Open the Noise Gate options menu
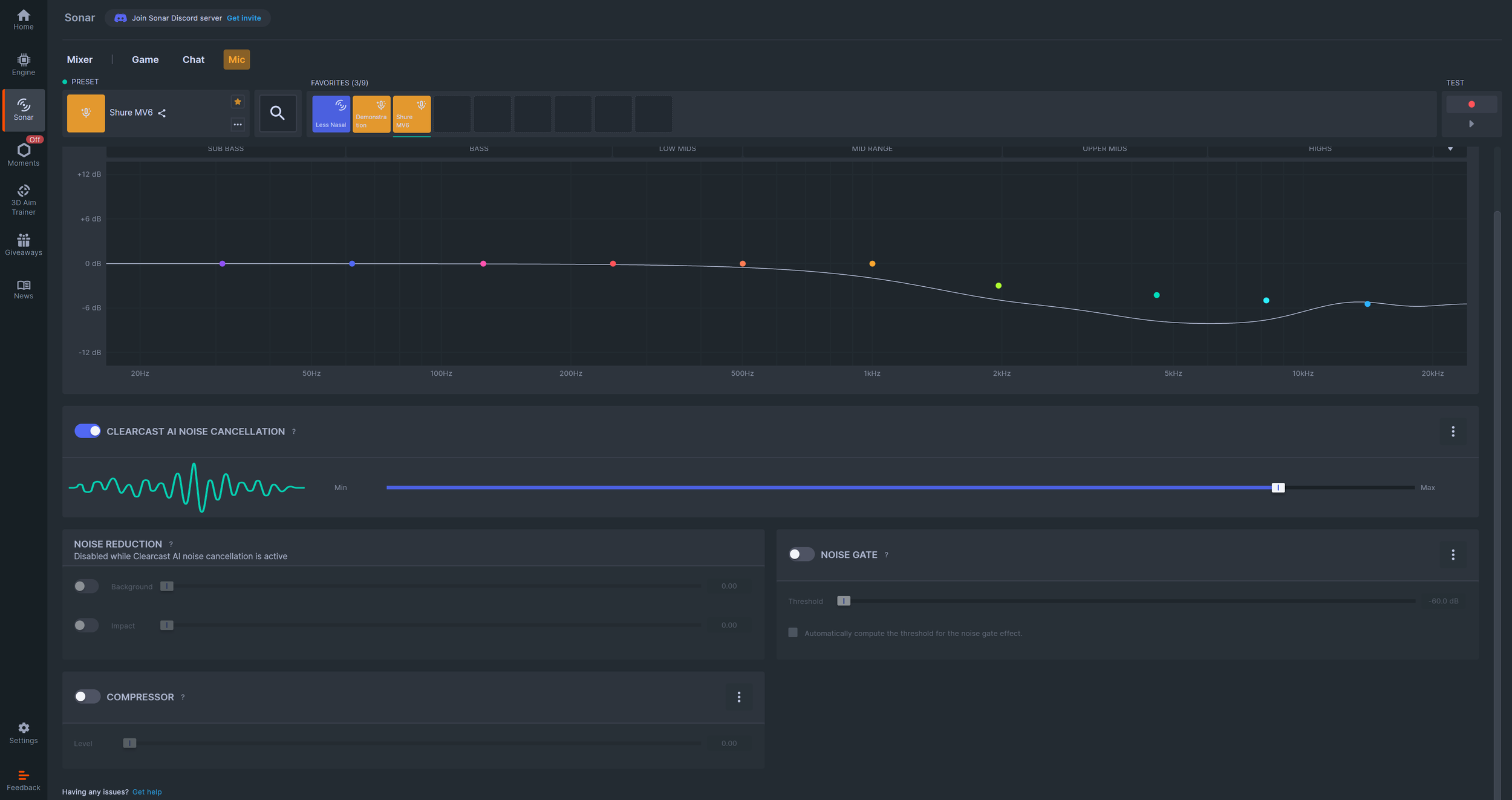This screenshot has width=1512, height=800. (1453, 554)
